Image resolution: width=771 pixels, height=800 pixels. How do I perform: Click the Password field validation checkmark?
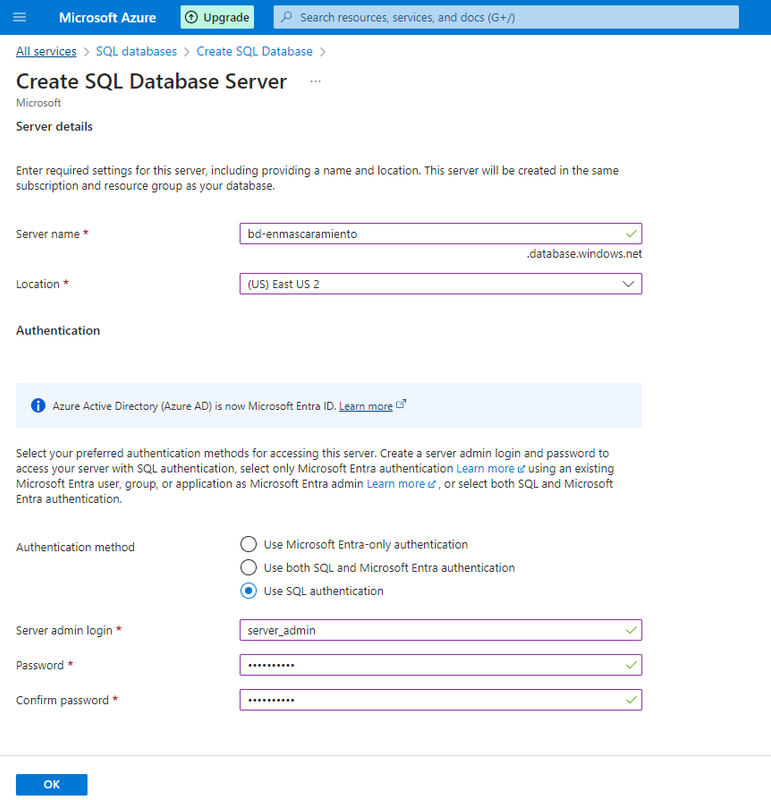point(631,665)
